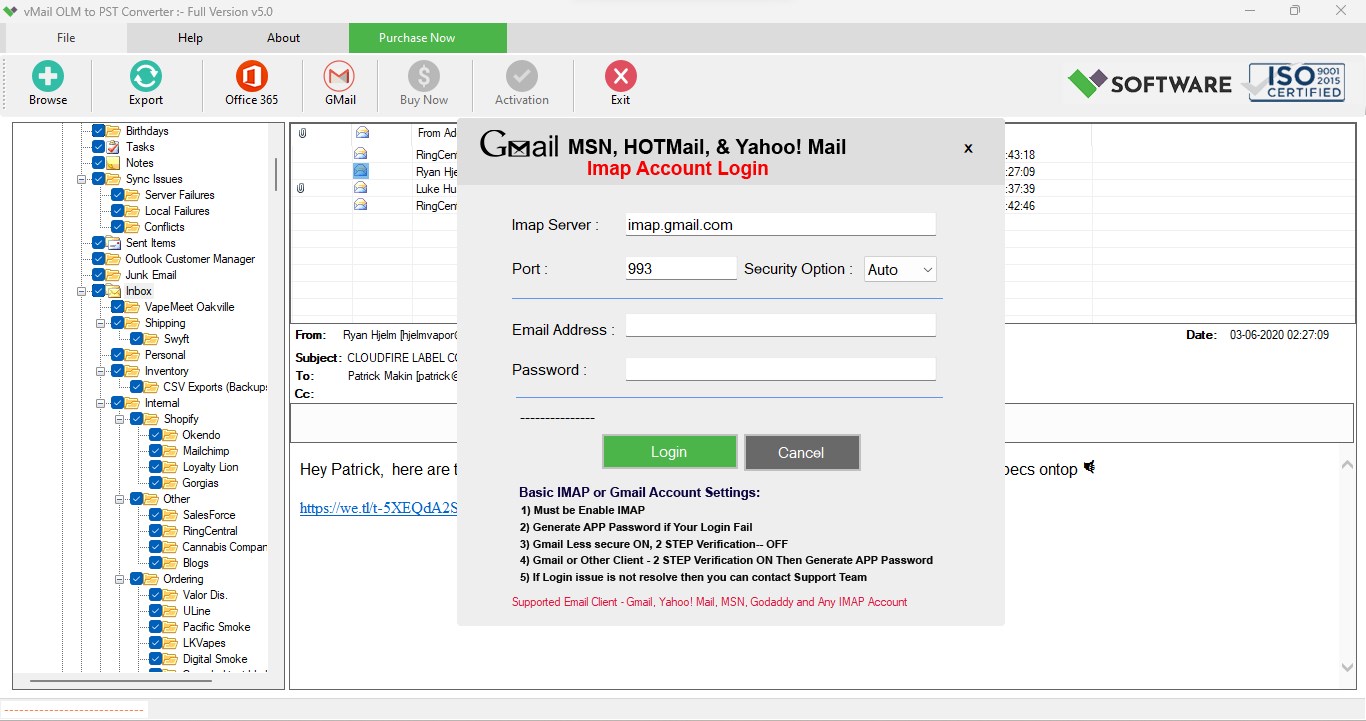Viewport: 1366px width, 721px height.
Task: Collapse the Ordering tree node
Action: tap(120, 579)
